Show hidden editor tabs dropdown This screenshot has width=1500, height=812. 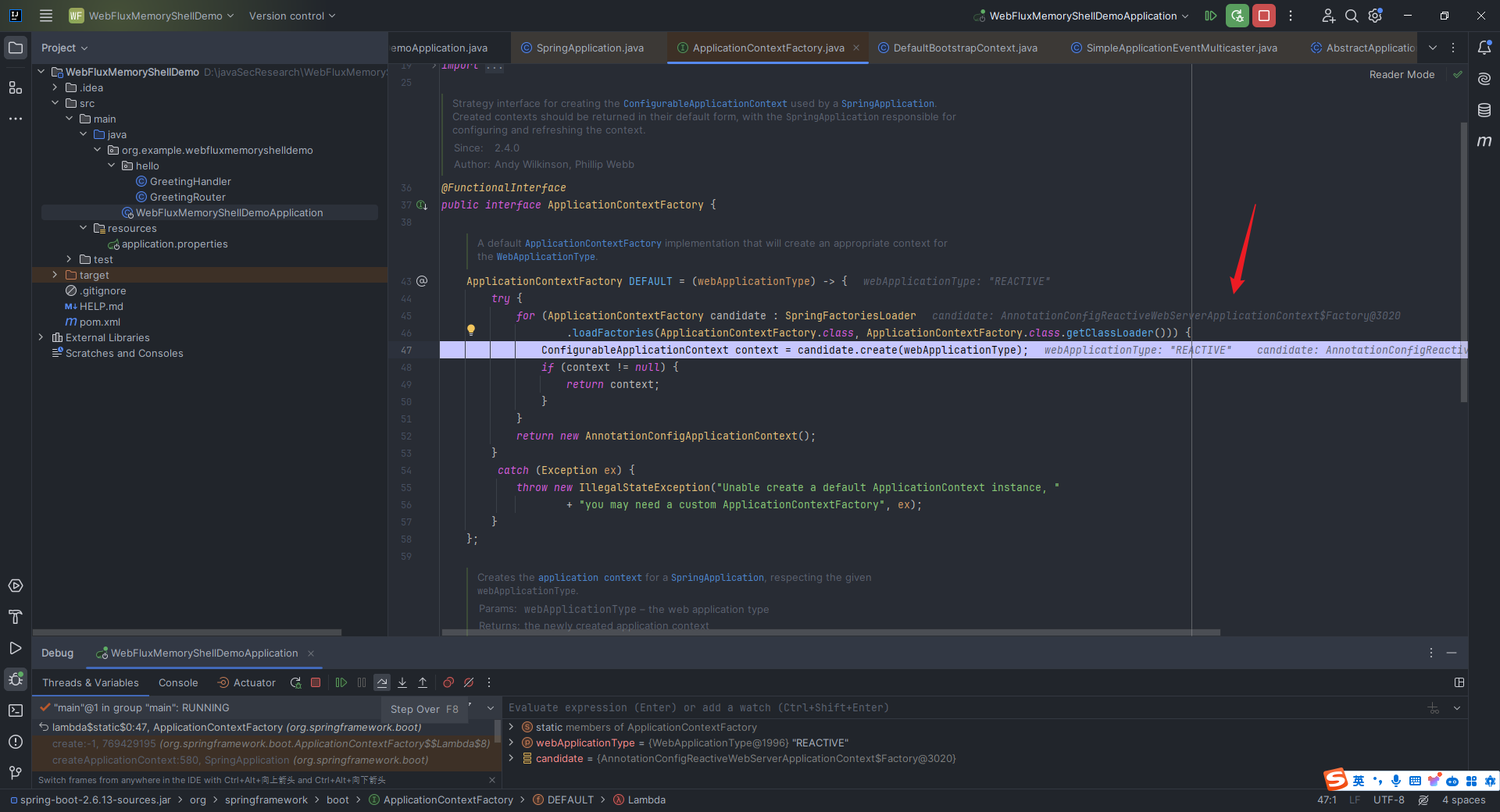coord(1433,48)
